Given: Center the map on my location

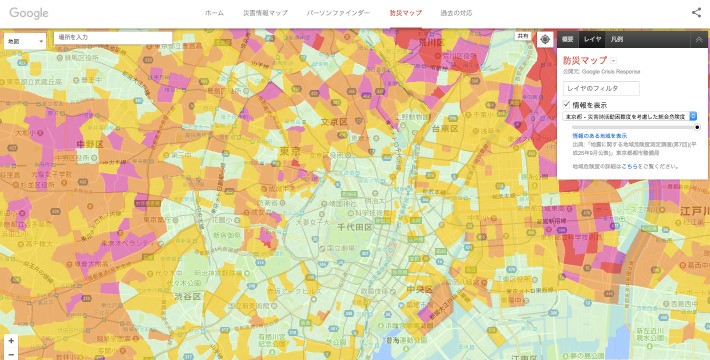Looking at the screenshot, I should (545, 40).
